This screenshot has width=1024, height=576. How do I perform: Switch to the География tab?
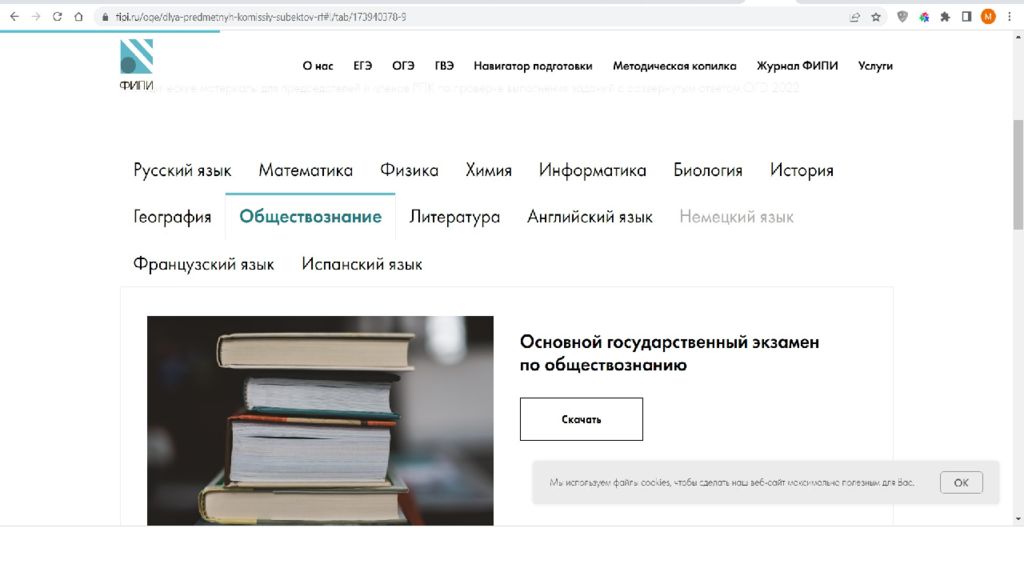pos(172,217)
